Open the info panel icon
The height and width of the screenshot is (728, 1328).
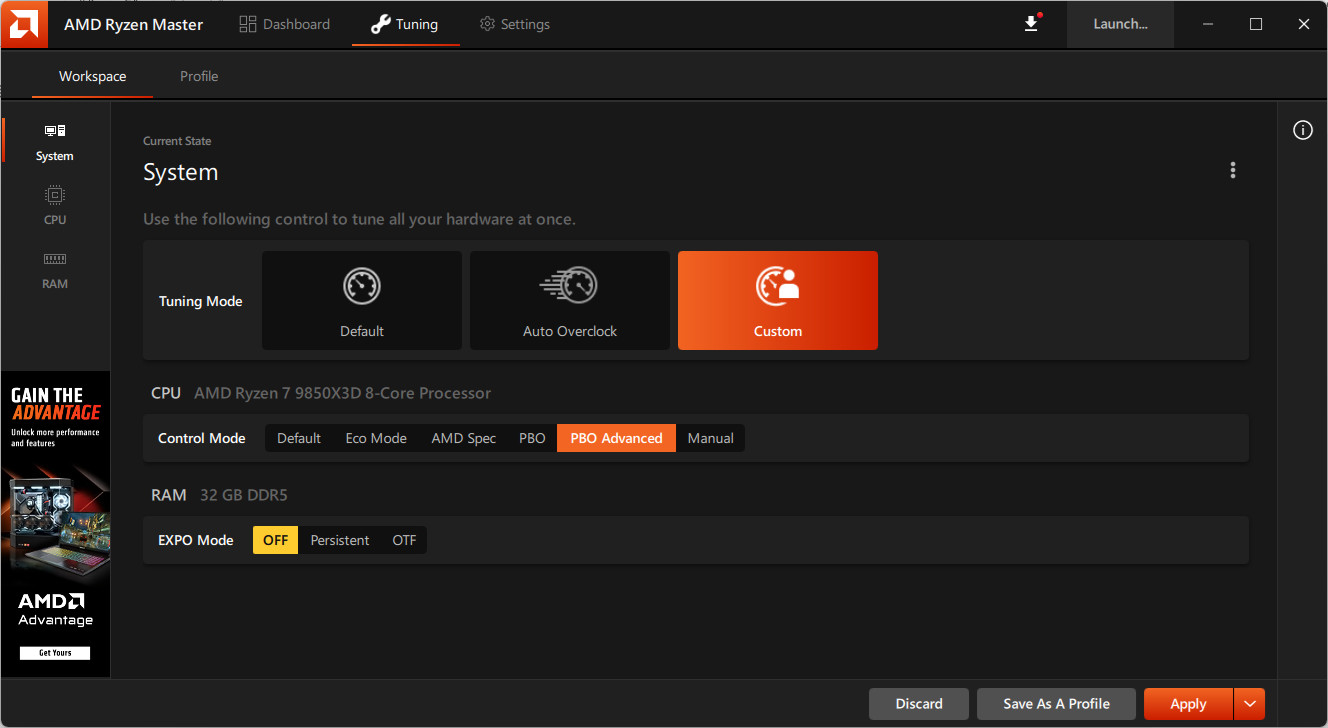pyautogui.click(x=1302, y=131)
